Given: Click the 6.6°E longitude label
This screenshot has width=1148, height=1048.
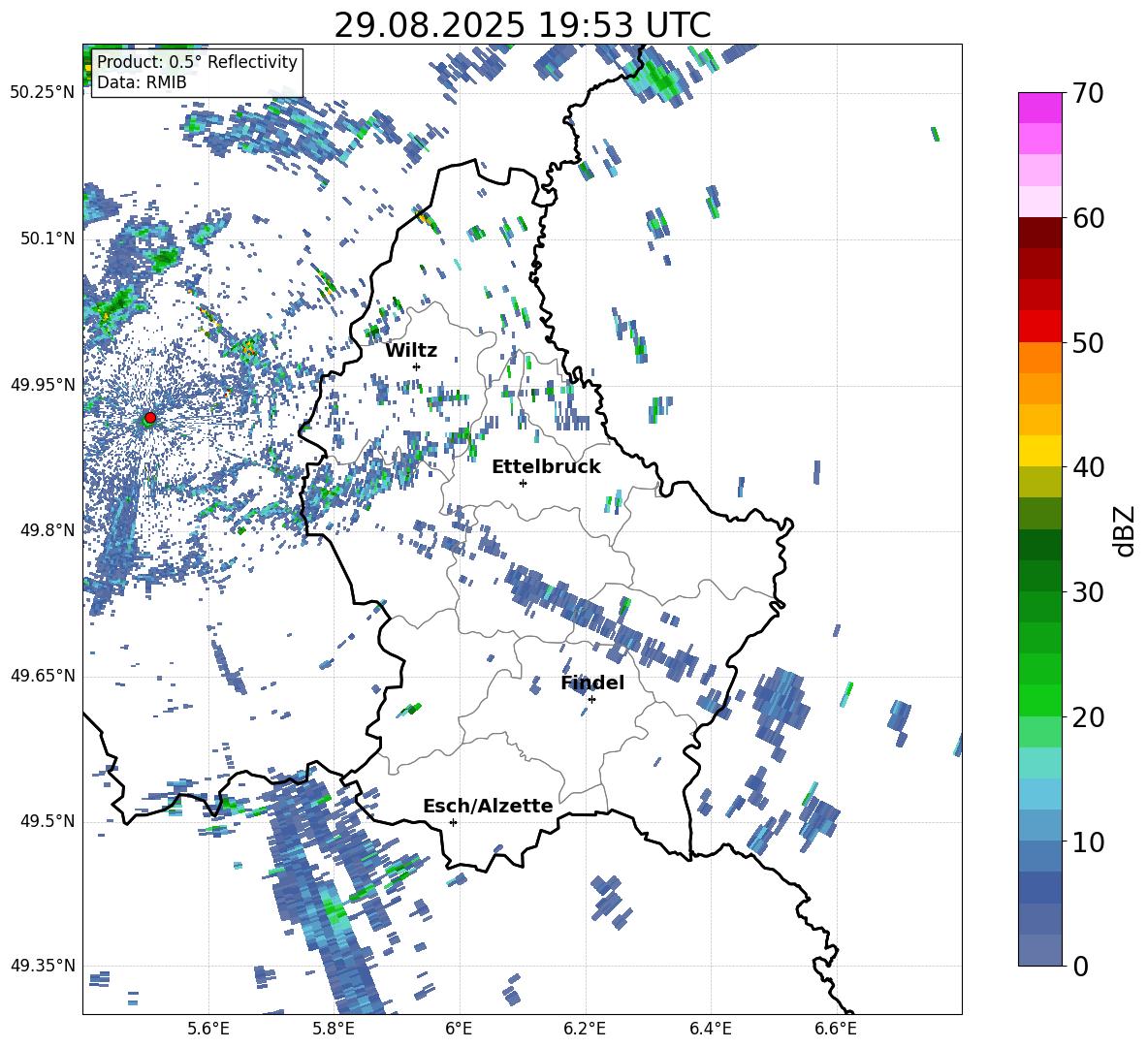Looking at the screenshot, I should (x=836, y=1030).
